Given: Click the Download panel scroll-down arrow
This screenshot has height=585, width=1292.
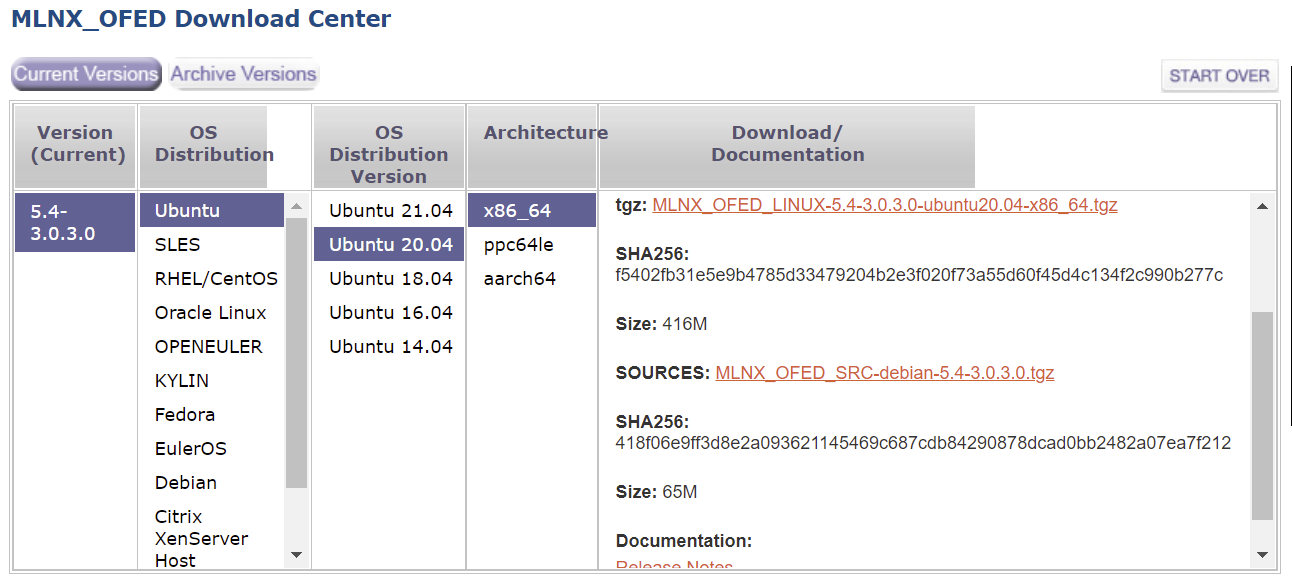Looking at the screenshot, I should (1262, 555).
